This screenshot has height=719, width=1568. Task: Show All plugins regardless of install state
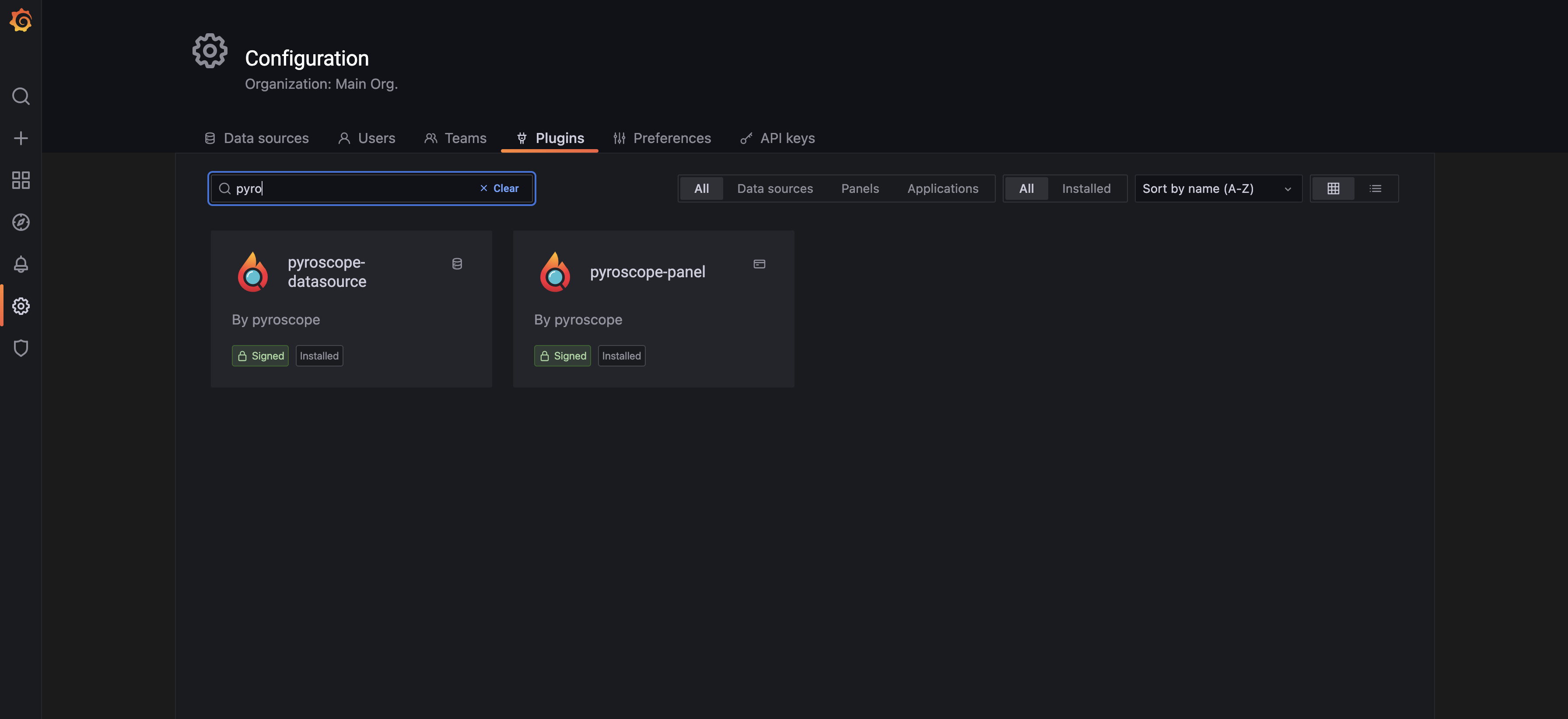[x=1026, y=188]
